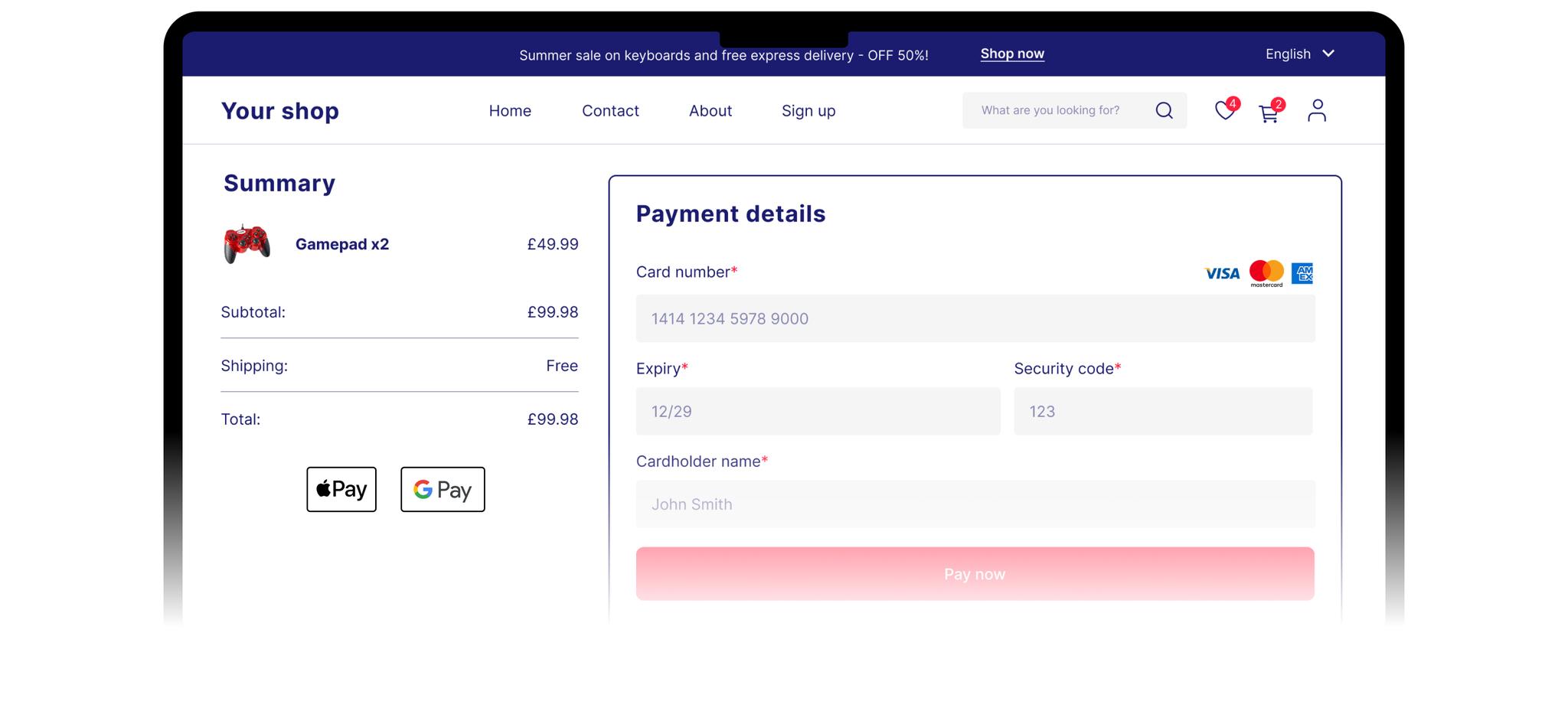Open the Home navigation menu item
The height and width of the screenshot is (724, 1568).
point(510,111)
